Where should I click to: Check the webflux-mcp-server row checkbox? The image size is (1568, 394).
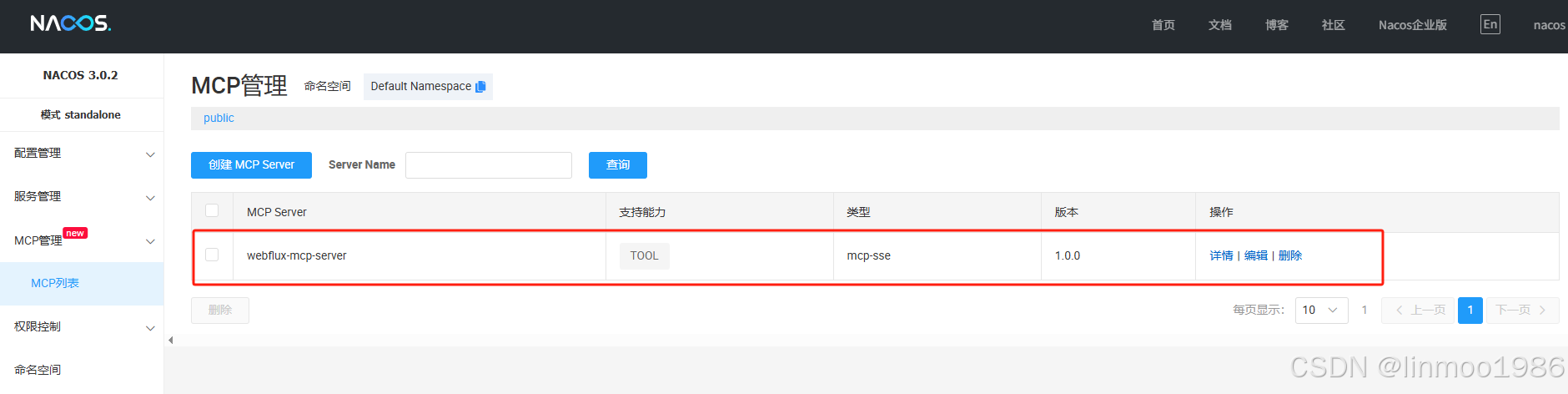tap(212, 255)
